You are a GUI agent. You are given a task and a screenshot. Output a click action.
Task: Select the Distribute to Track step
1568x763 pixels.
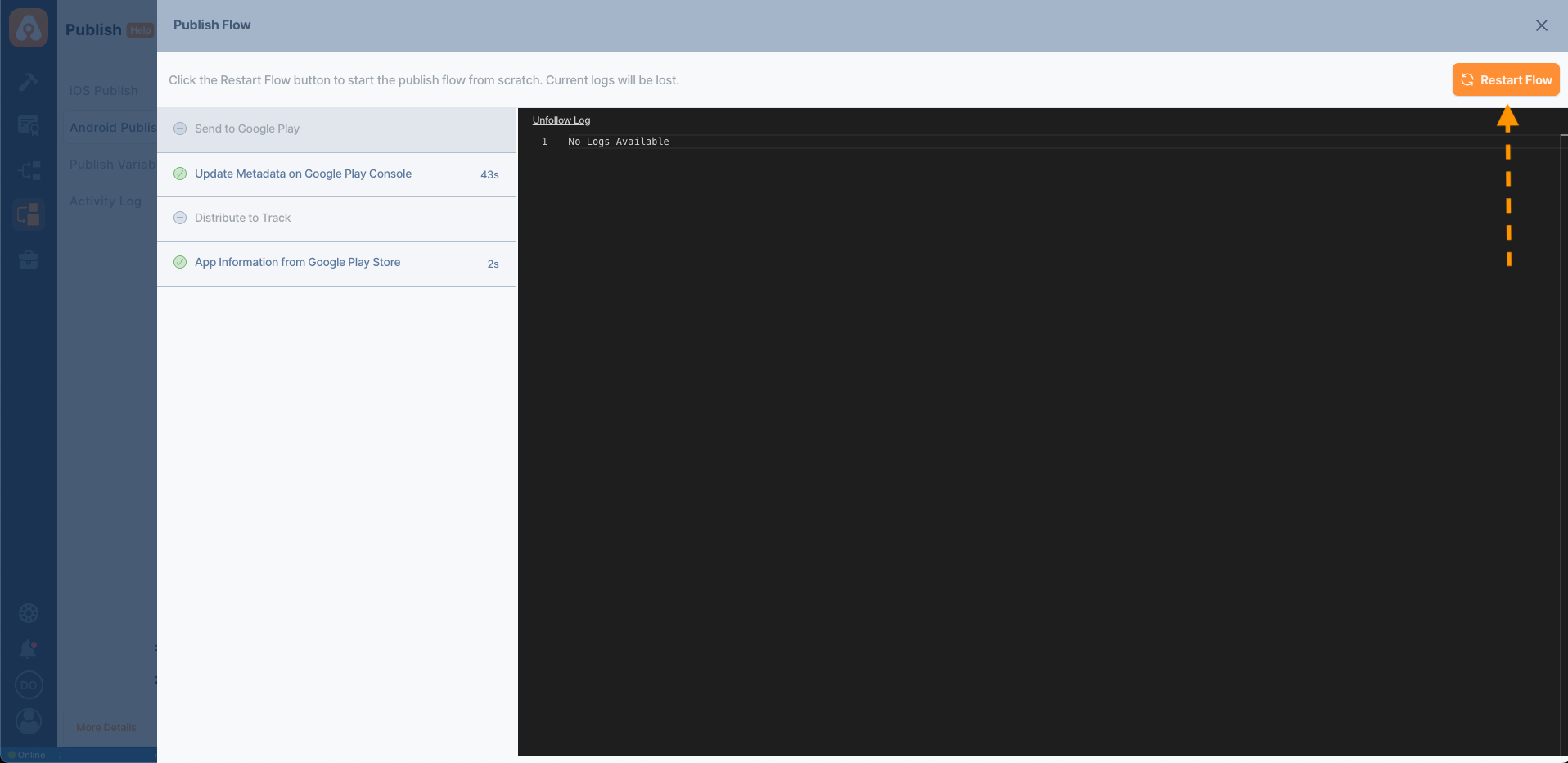242,219
